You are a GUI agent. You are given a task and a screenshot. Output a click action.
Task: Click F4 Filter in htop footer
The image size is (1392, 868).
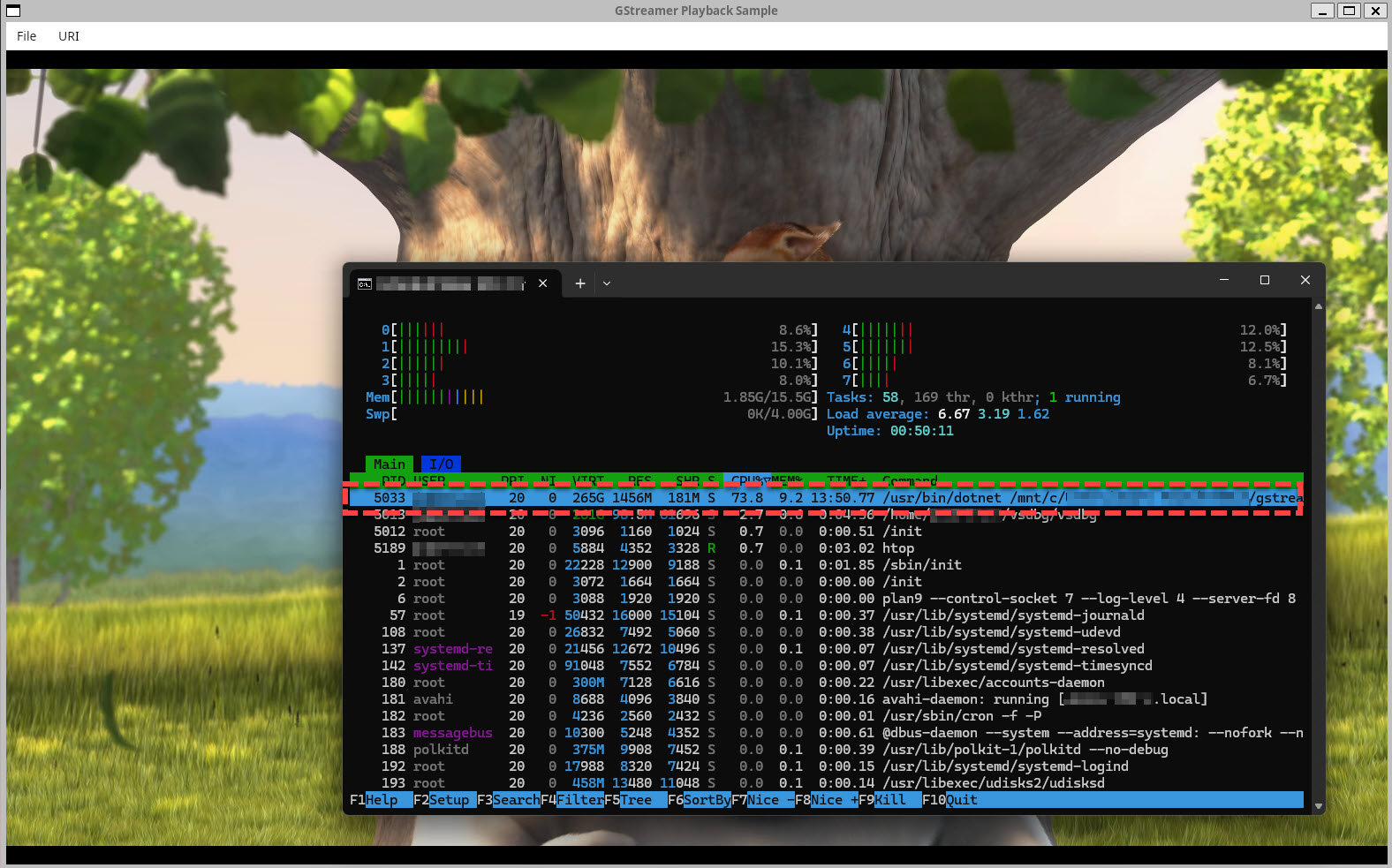pyautogui.click(x=579, y=800)
